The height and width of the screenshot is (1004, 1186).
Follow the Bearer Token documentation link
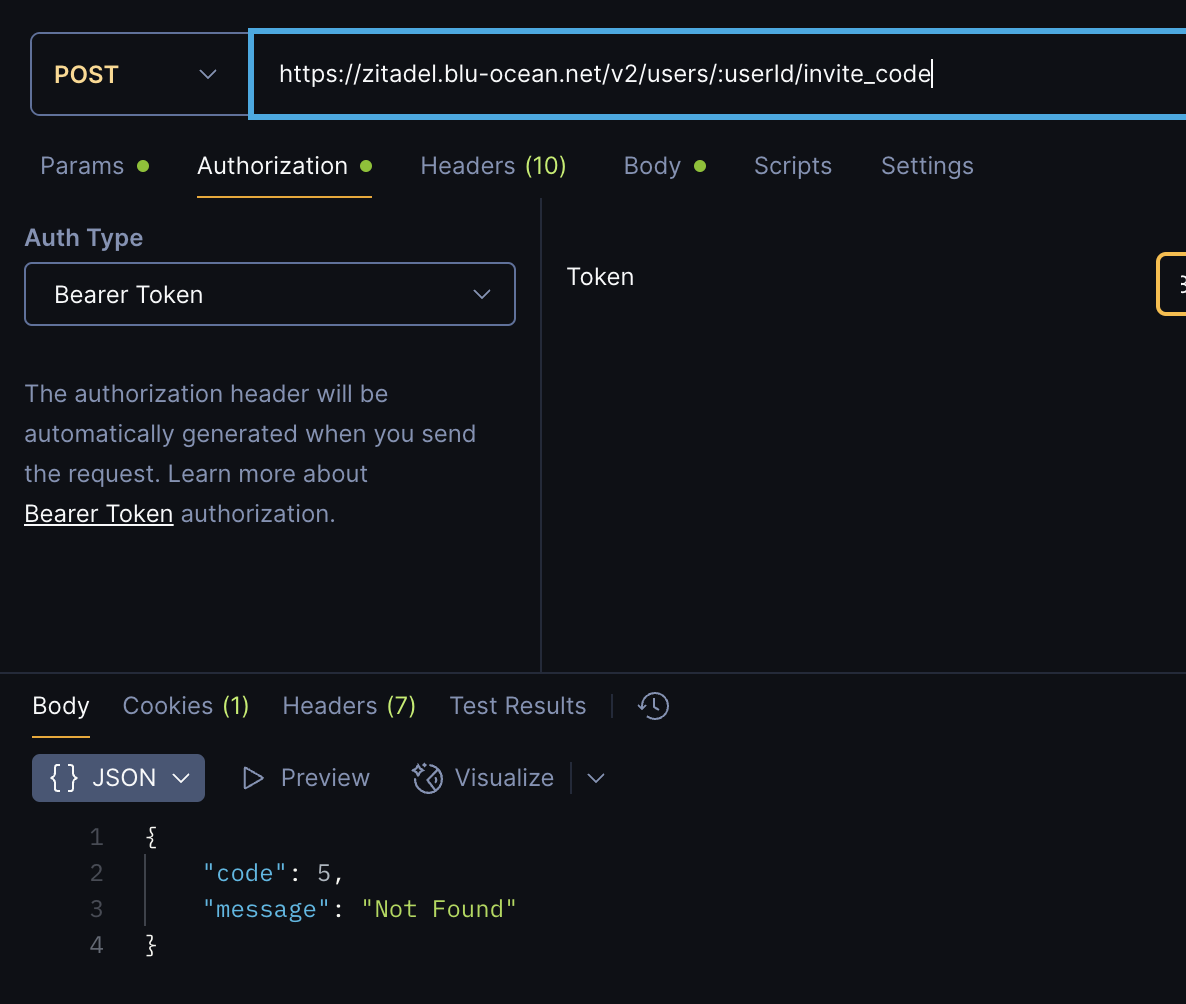pyautogui.click(x=98, y=514)
